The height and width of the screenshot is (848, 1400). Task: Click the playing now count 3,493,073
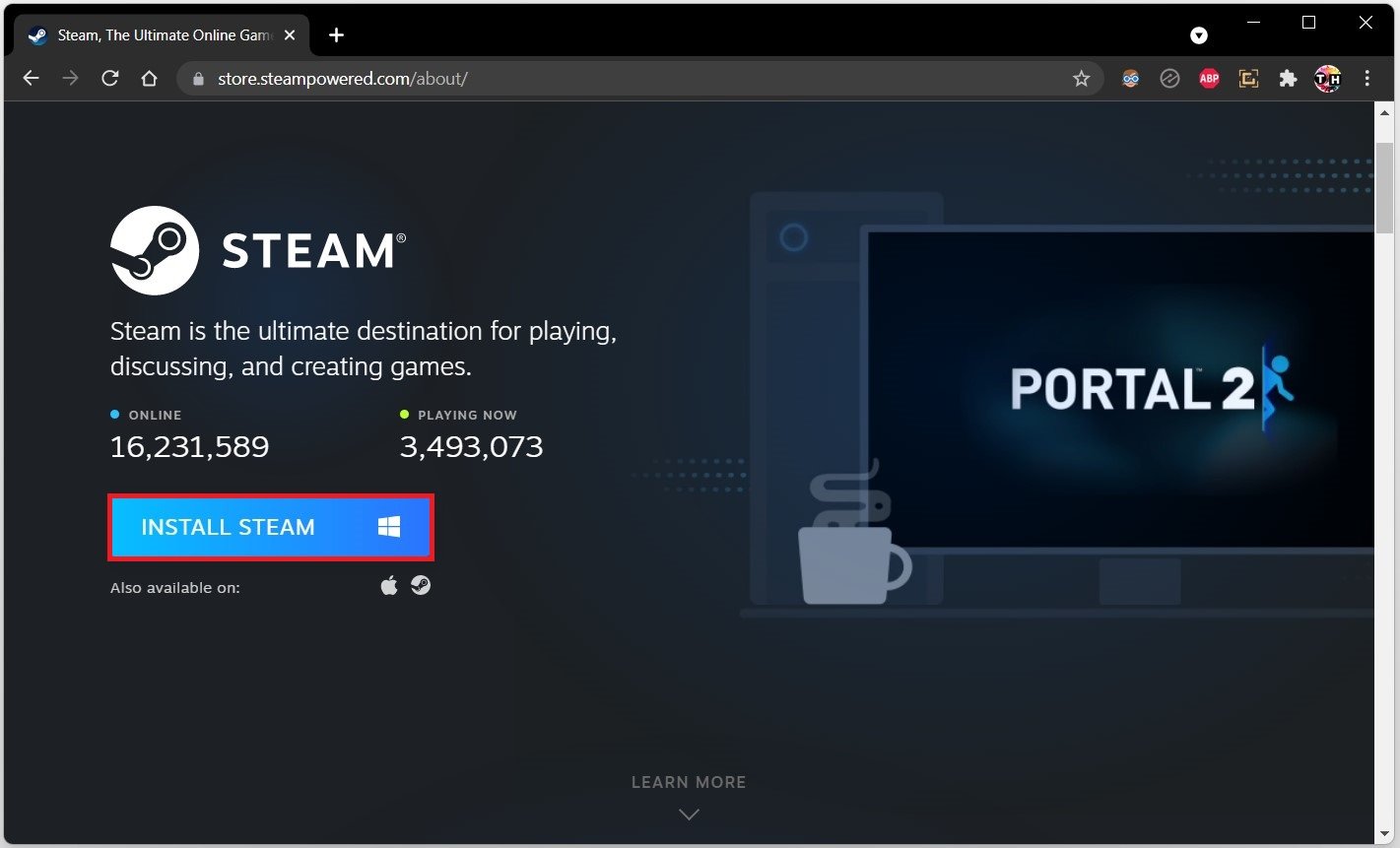471,447
